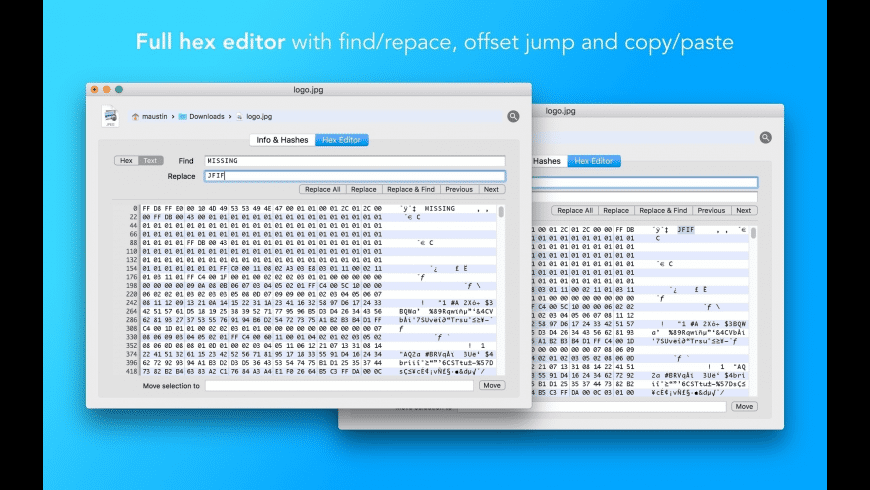
Task: Switch to Info & Hashes tab
Action: pos(282,140)
